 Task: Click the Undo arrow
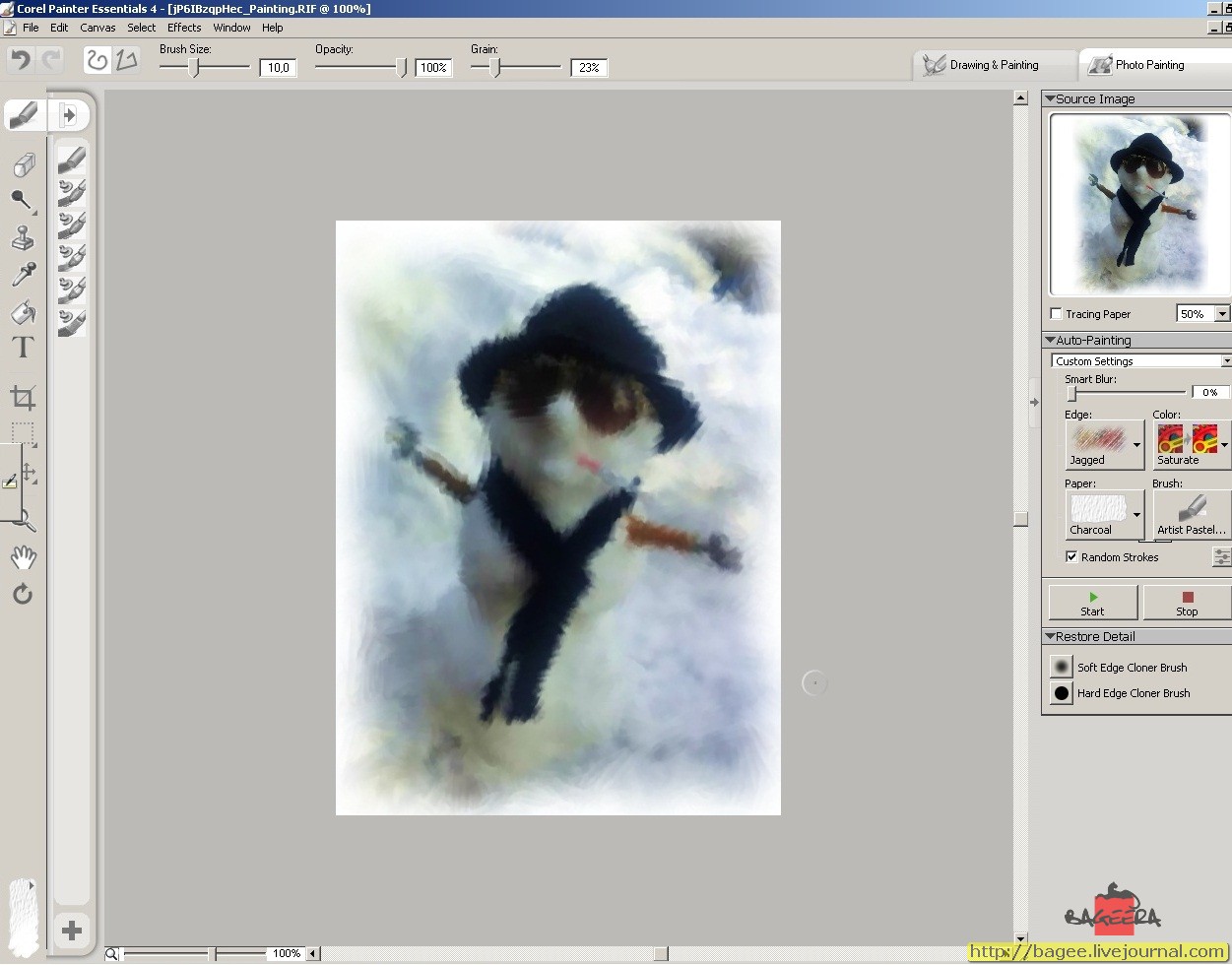[x=20, y=60]
